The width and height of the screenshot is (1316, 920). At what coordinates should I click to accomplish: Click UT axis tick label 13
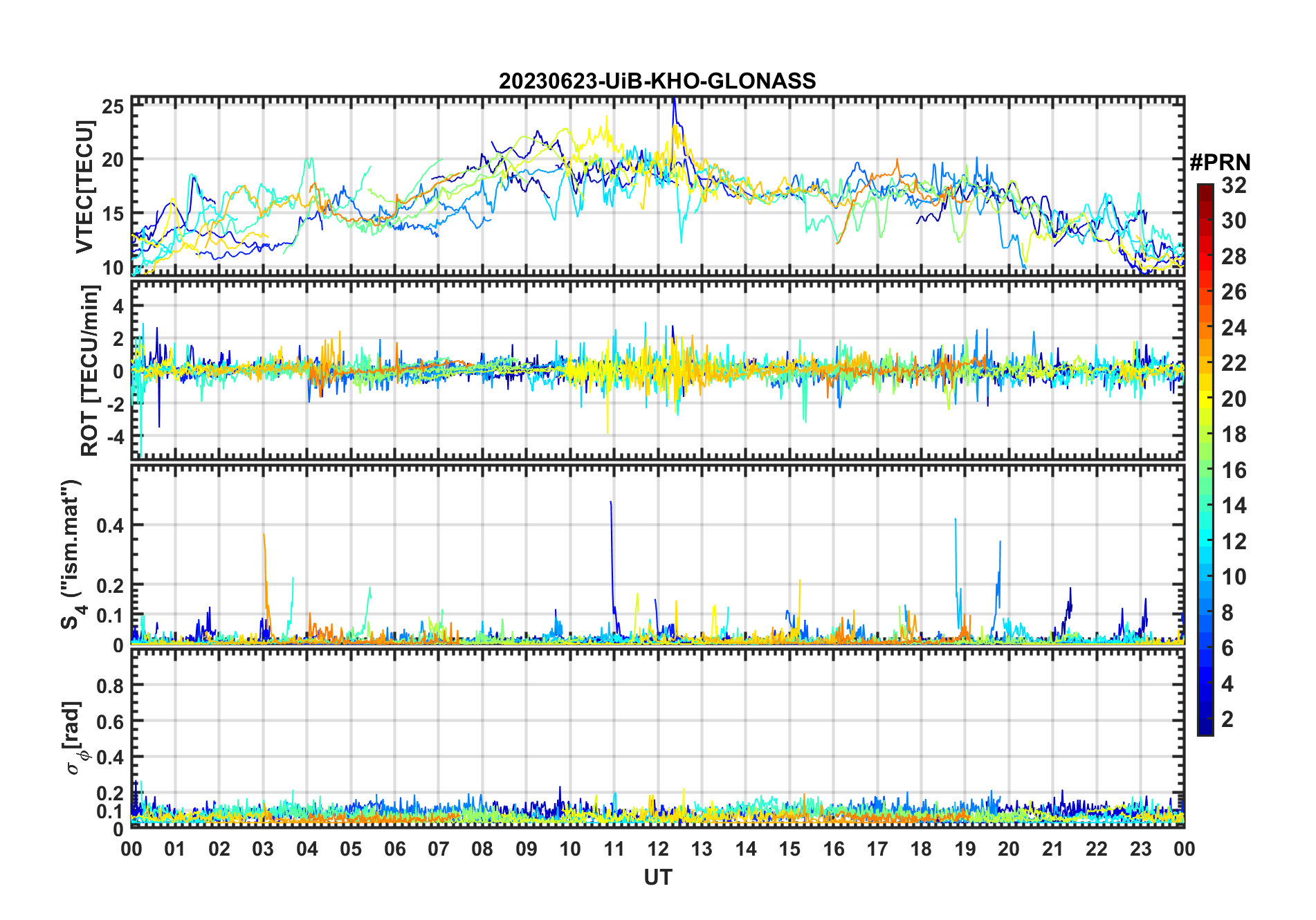(702, 849)
